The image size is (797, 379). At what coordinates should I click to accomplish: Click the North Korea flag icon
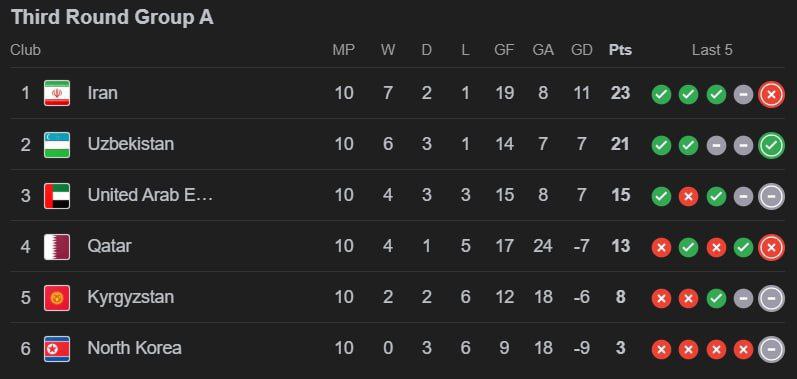(x=57, y=349)
